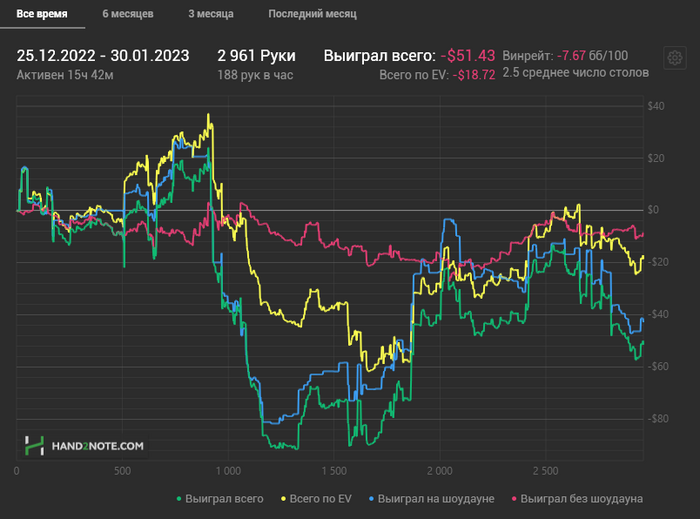Toggle the Выиграл всего series in legend
Viewport: 700px width, 519px height.
pyautogui.click(x=224, y=499)
